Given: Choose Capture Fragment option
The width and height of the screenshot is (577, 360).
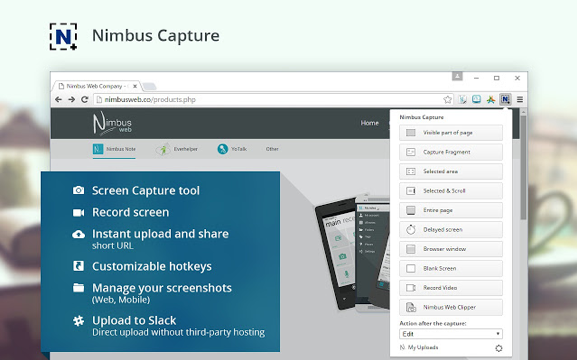Looking at the screenshot, I should pos(451,152).
